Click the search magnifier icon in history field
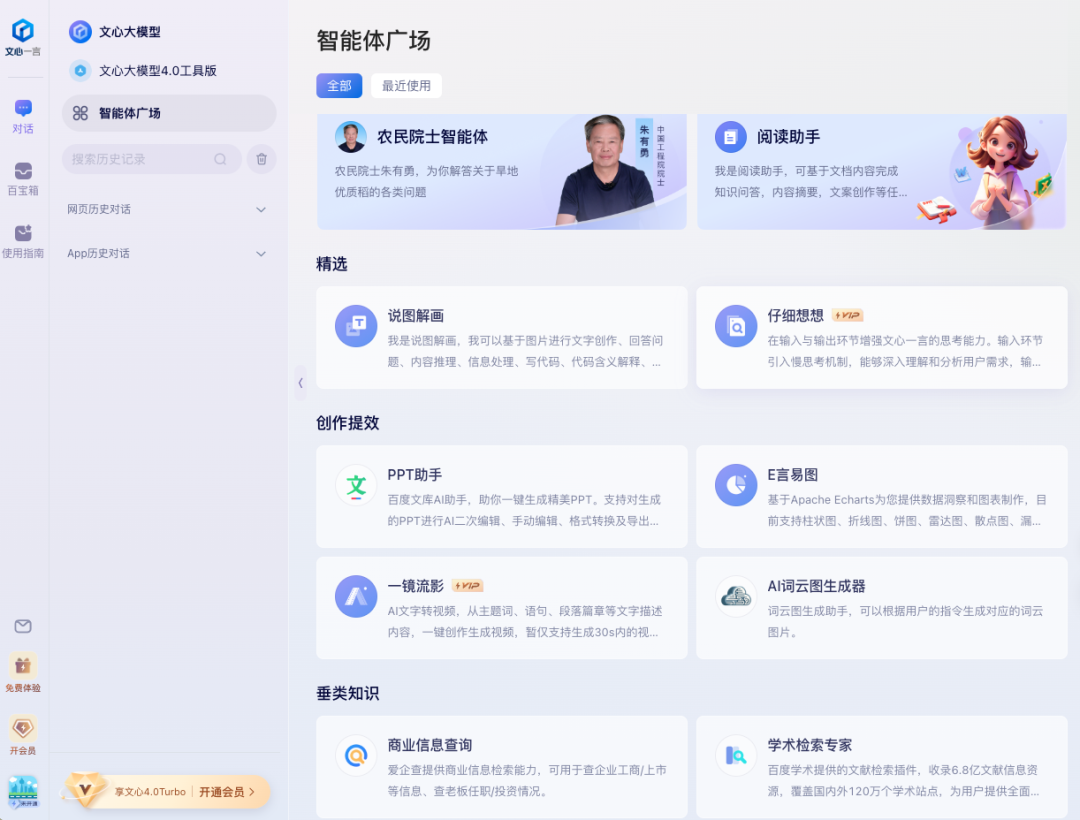This screenshot has height=820, width=1080. 220,159
